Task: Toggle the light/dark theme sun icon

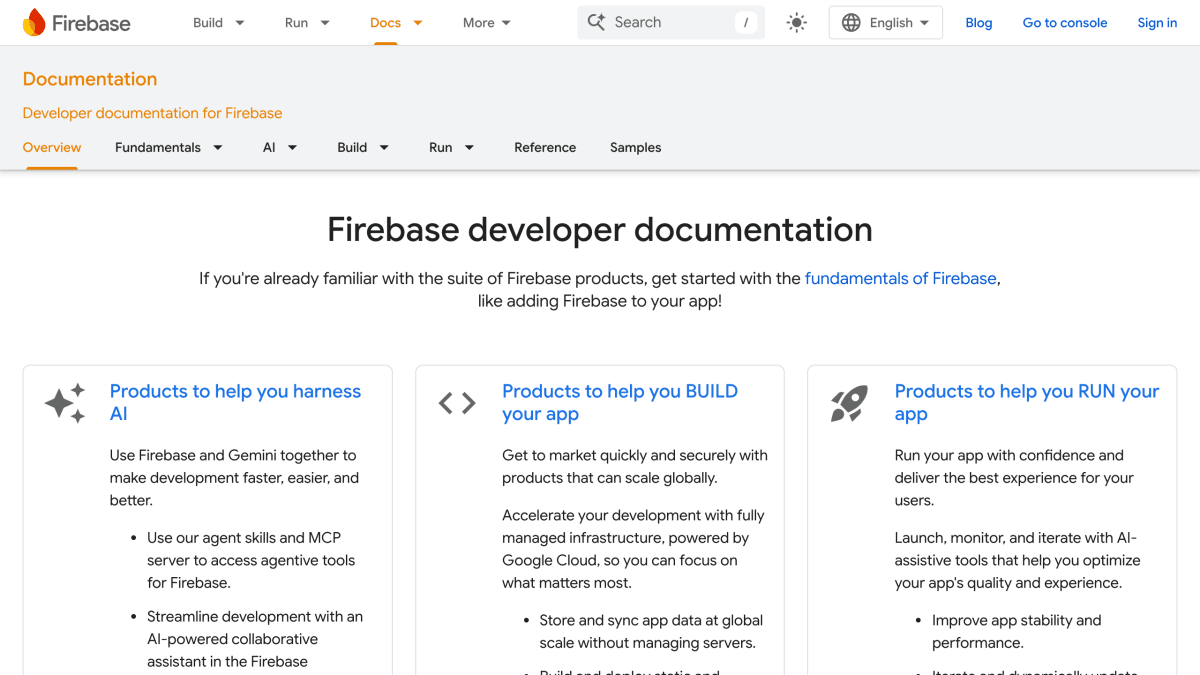Action: 796,23
